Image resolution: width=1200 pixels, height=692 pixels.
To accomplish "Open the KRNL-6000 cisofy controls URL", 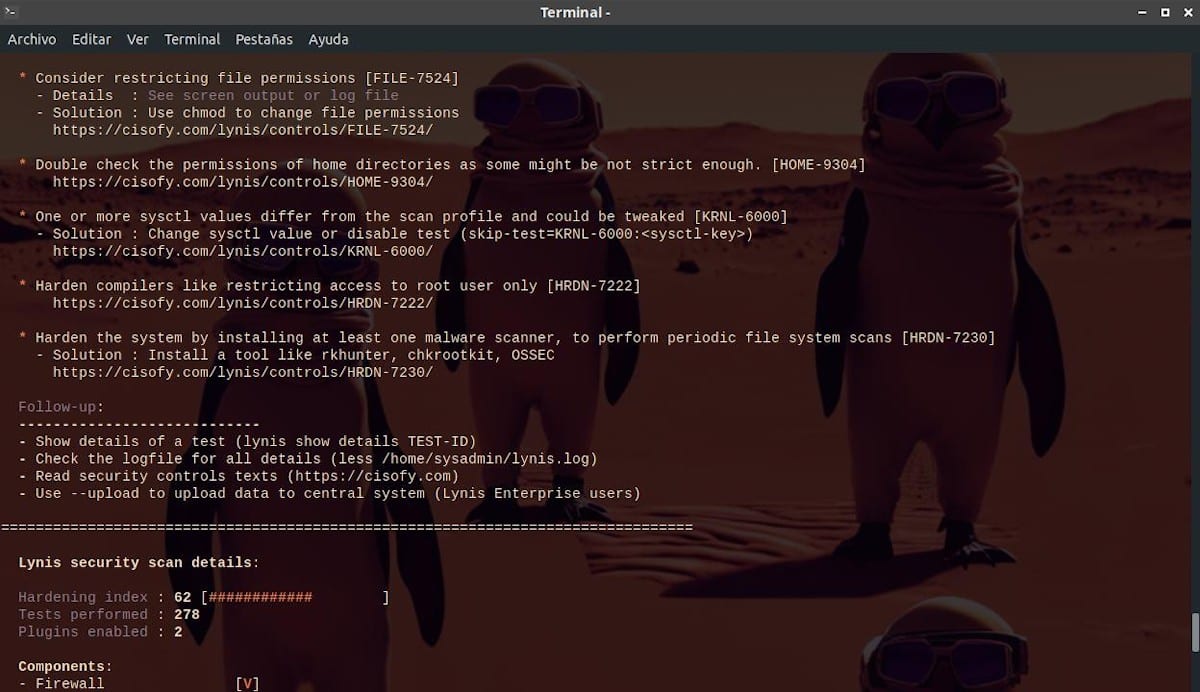I will pyautogui.click(x=243, y=251).
